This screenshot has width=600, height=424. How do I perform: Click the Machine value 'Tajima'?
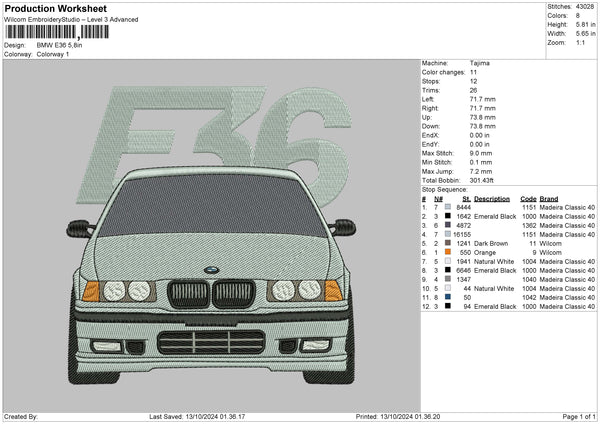pyautogui.click(x=479, y=63)
